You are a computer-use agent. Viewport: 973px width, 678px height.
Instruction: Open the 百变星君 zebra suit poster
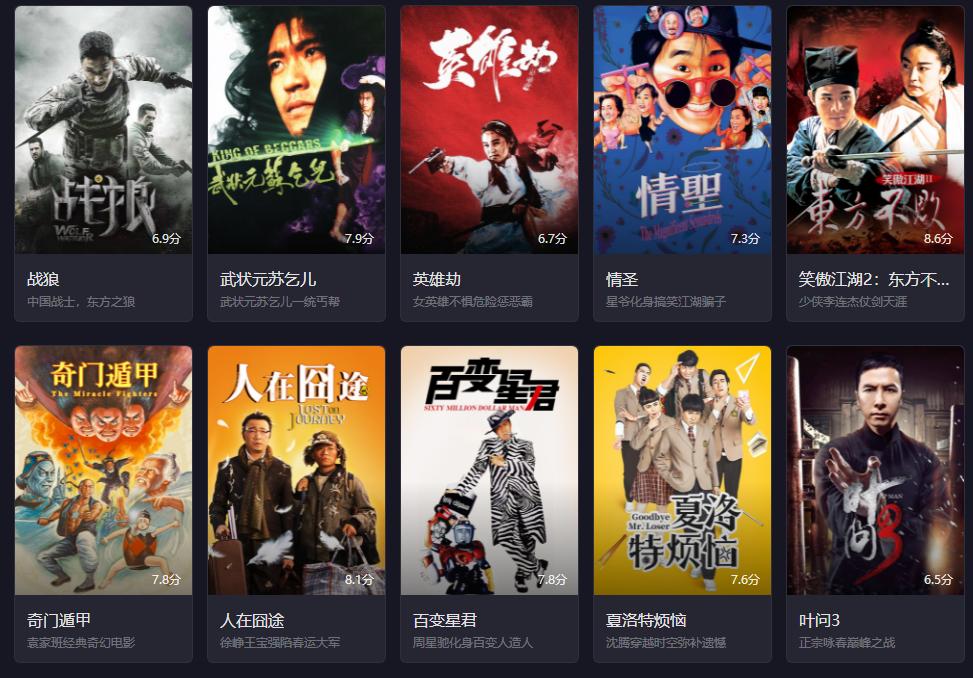coord(490,470)
